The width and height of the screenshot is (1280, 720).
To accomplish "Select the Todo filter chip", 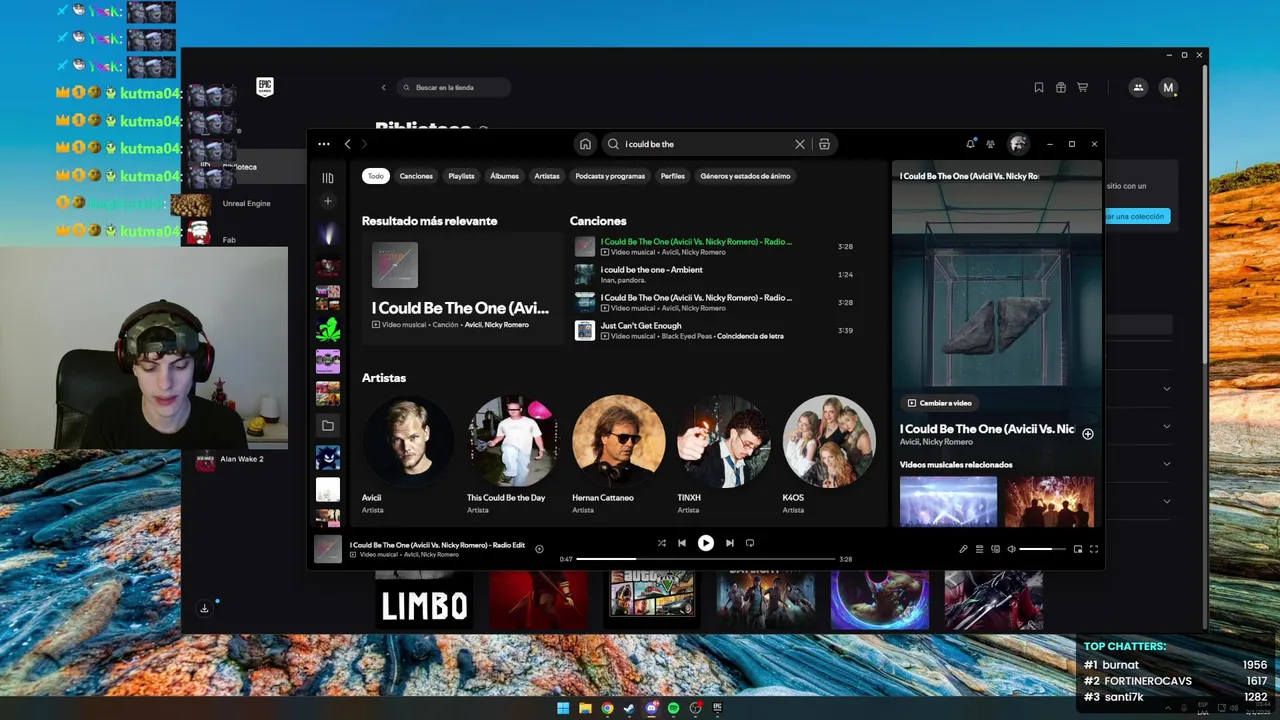I will (x=375, y=176).
